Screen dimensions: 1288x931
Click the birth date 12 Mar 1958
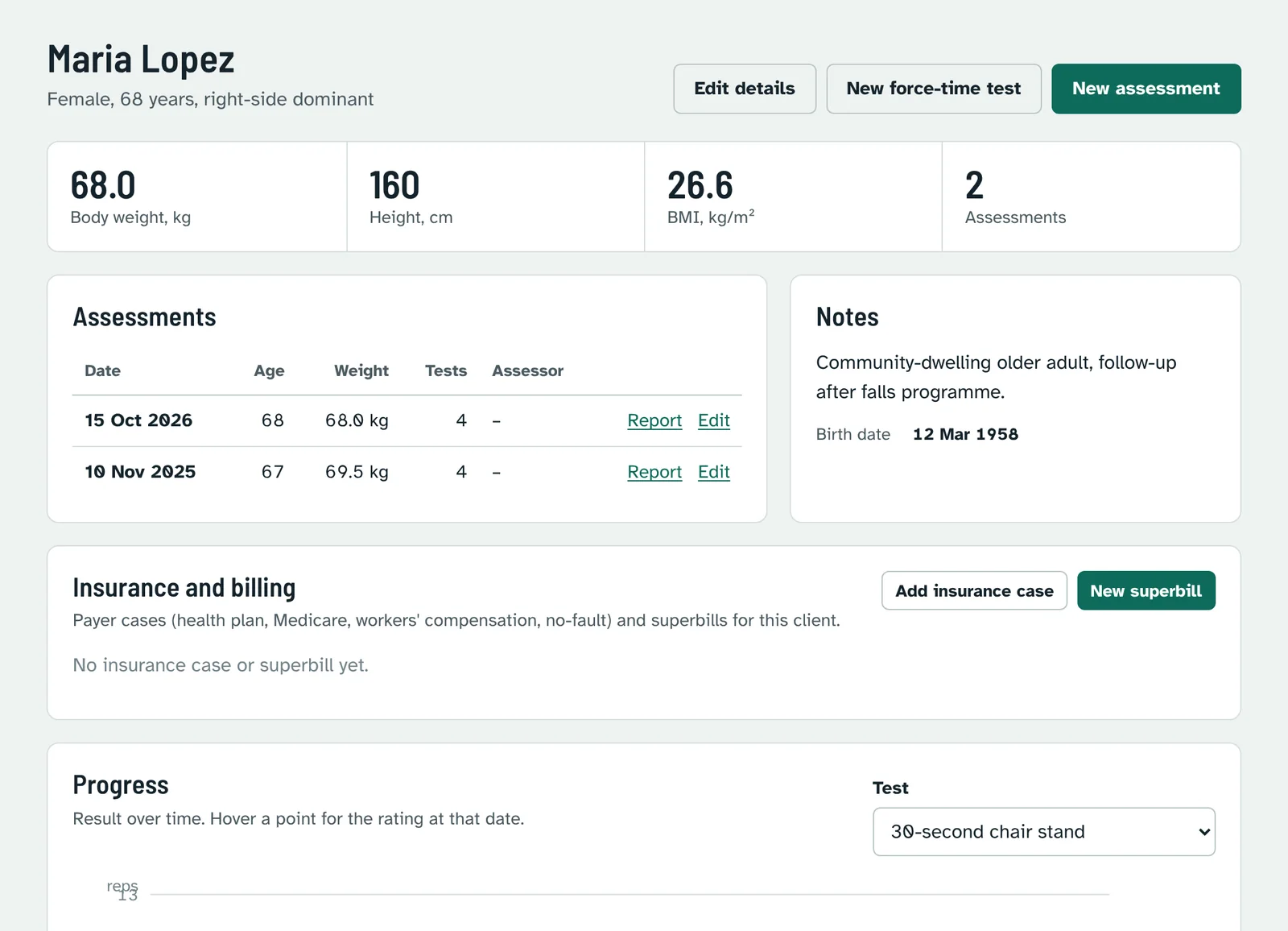click(x=965, y=434)
